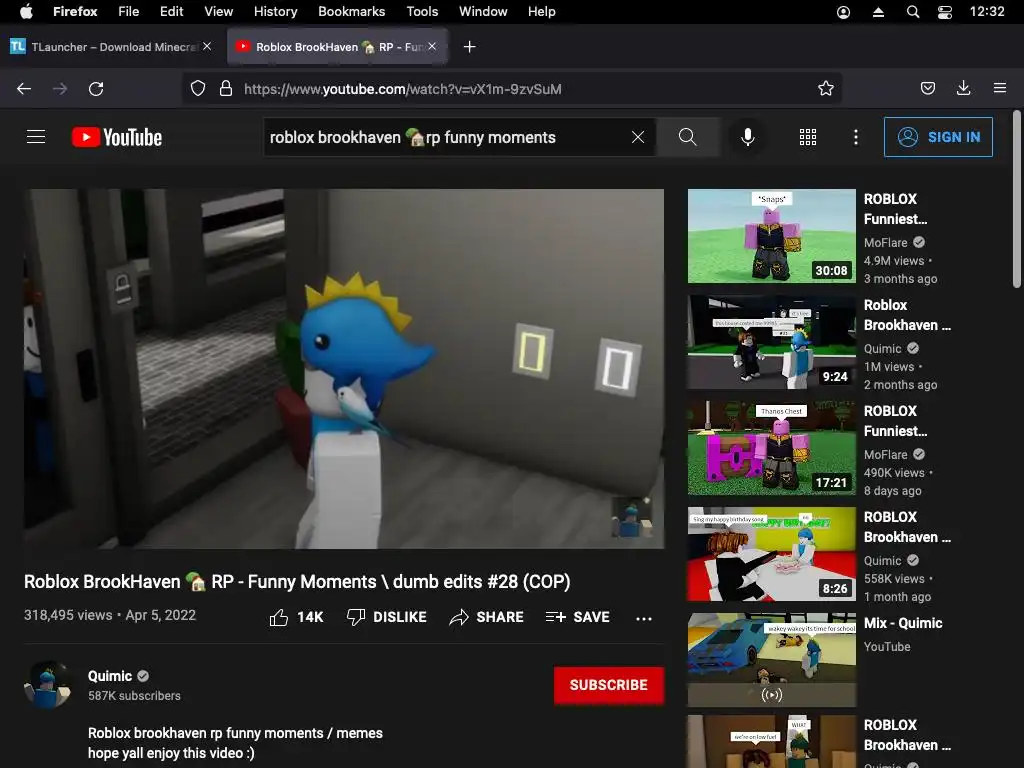The height and width of the screenshot is (768, 1024).
Task: Open the YouTube guide sidebar menu
Action: coord(36,136)
